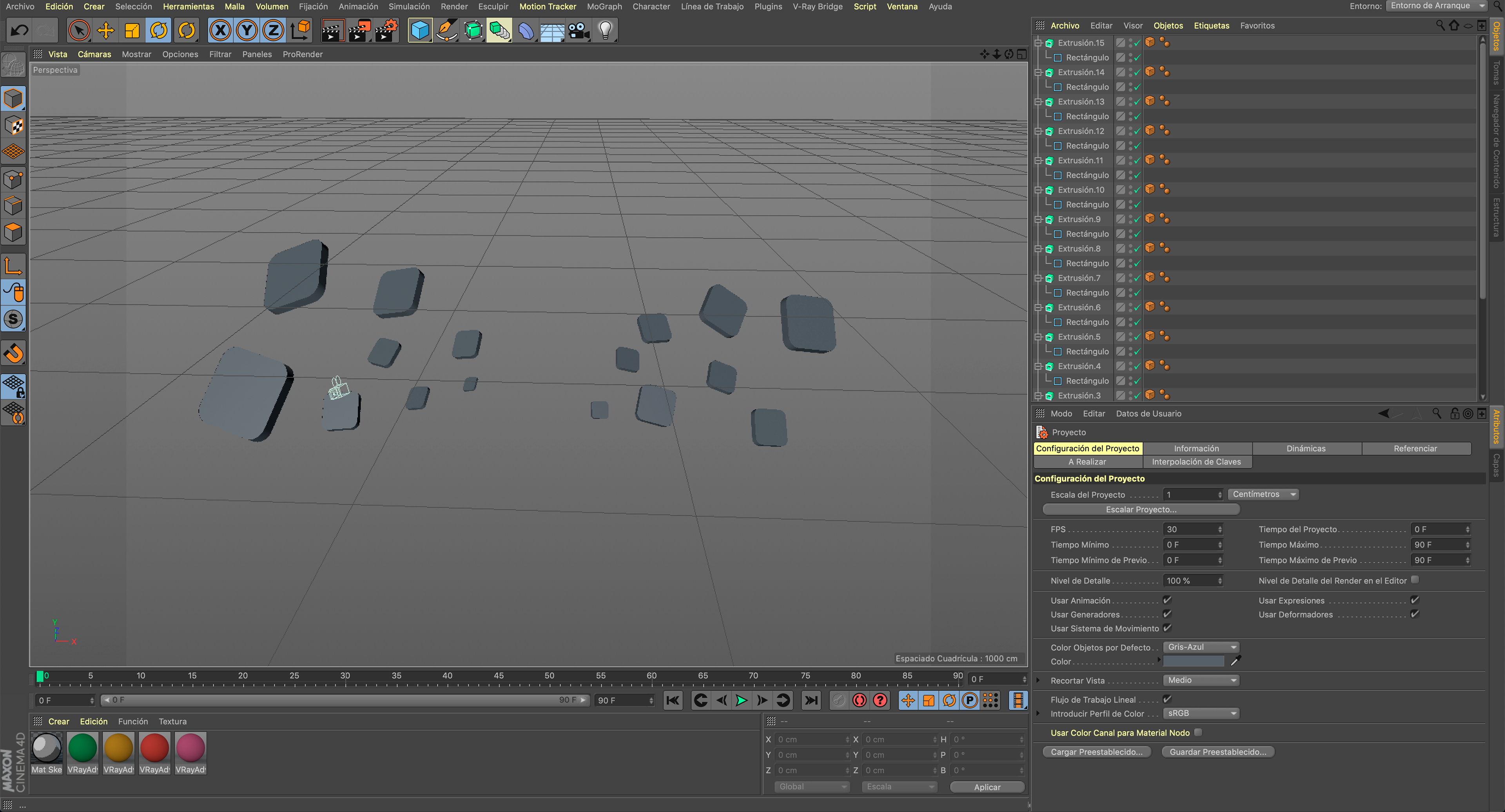Activate the Rotate tool
Screen dimensions: 1505x812
[x=159, y=31]
